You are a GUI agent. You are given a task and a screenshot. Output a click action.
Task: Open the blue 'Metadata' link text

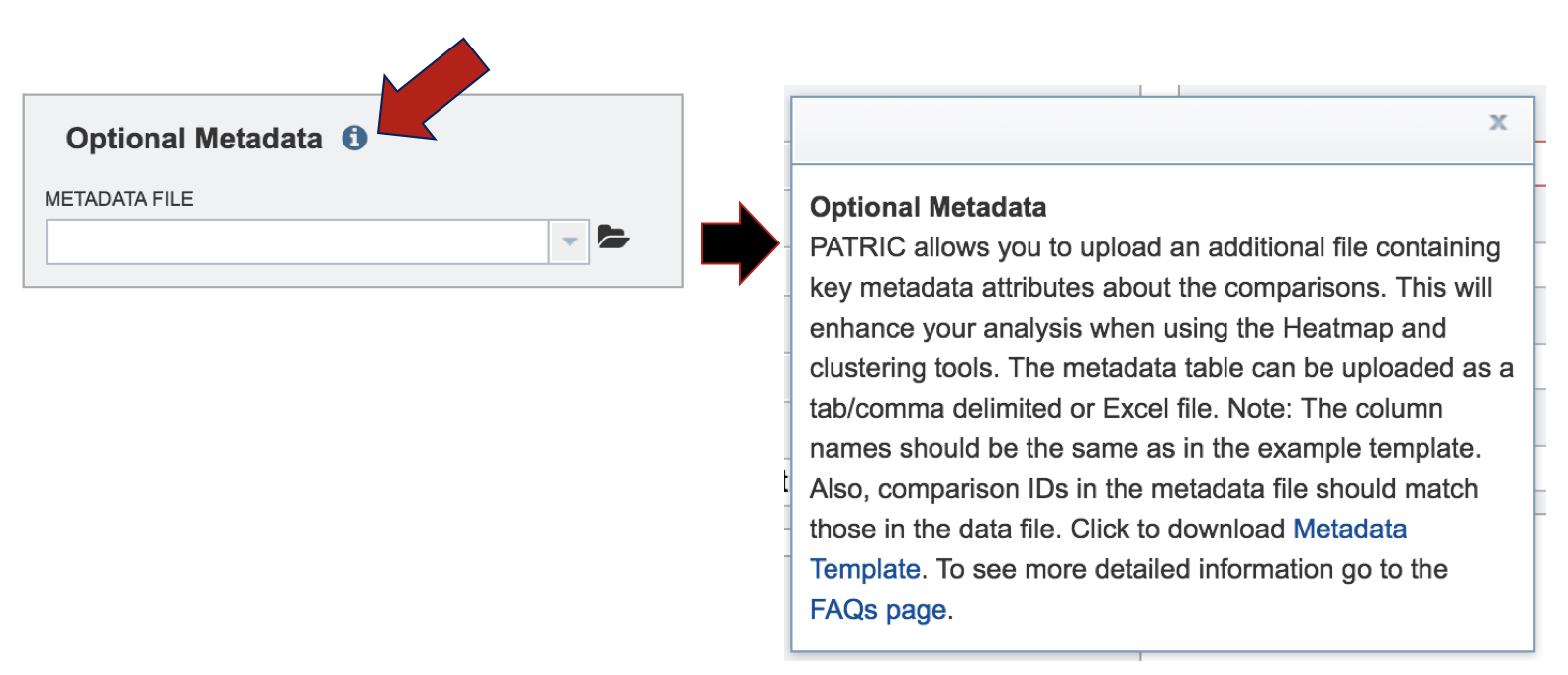point(1349,530)
